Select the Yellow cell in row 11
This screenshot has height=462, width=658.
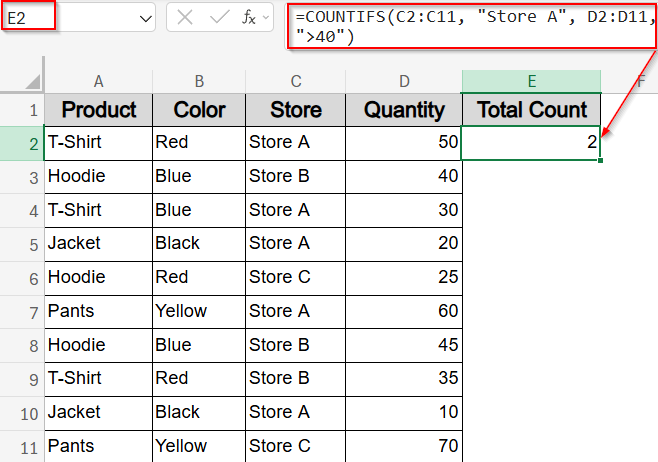pos(199,446)
